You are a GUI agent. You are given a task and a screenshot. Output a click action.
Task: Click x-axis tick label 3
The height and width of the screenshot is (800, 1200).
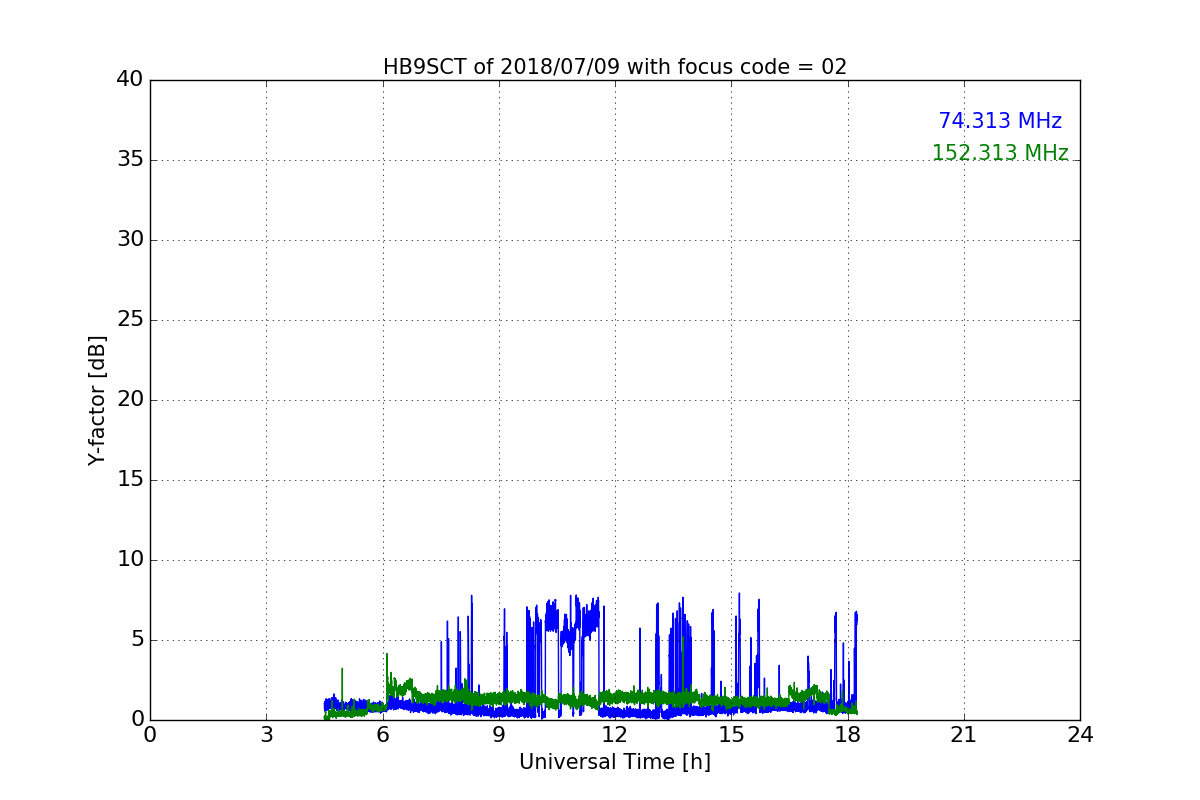tap(266, 735)
